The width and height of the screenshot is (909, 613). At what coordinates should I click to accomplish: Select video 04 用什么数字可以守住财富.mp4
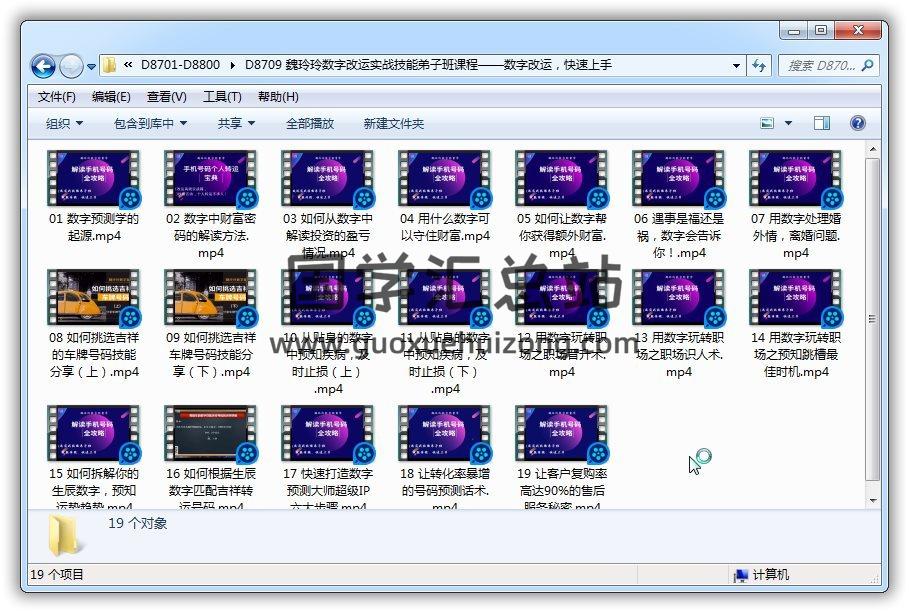445,197
